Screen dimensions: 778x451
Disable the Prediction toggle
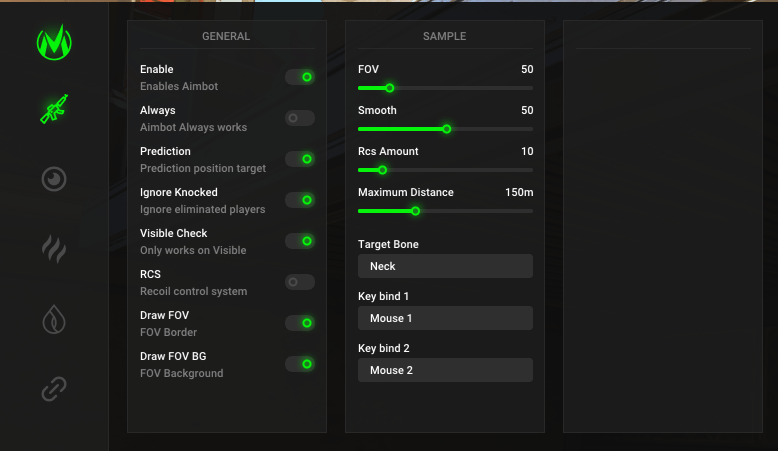pos(300,159)
